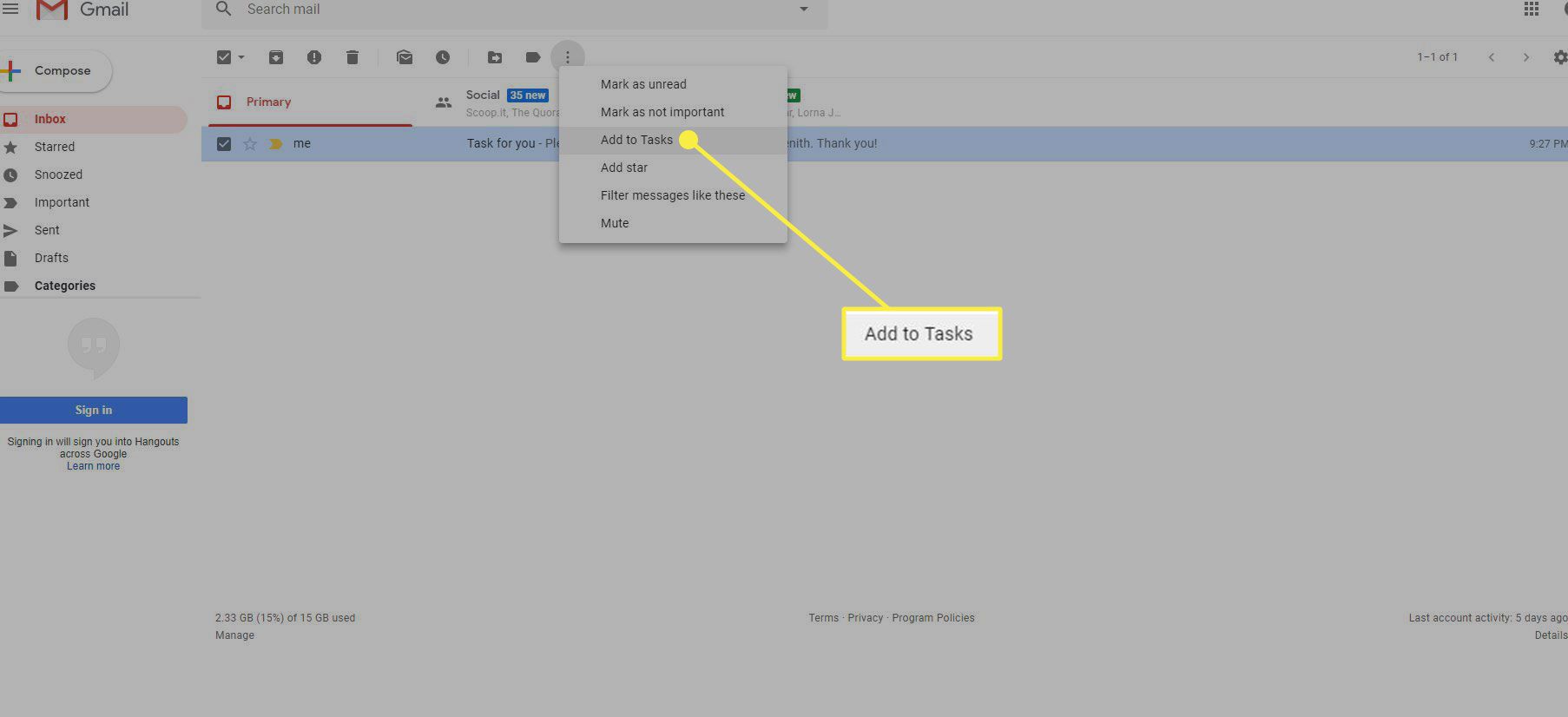Select Filter messages like these

coord(672,195)
